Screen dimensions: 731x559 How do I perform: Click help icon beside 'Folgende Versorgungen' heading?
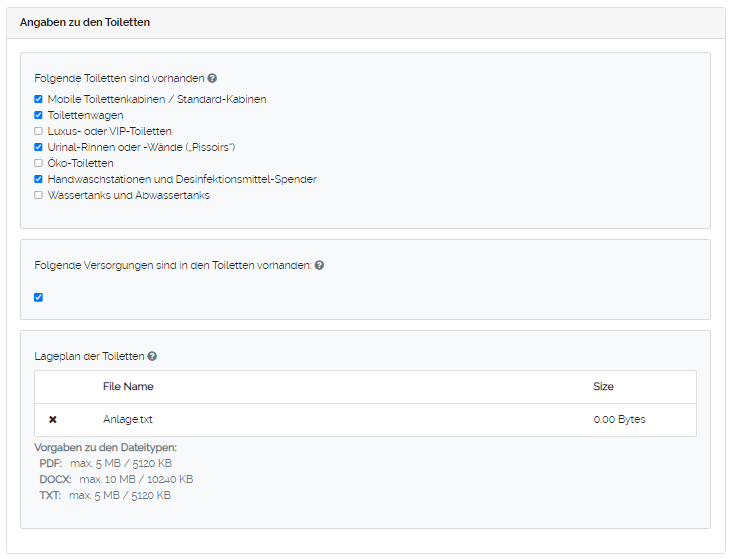pyautogui.click(x=319, y=266)
